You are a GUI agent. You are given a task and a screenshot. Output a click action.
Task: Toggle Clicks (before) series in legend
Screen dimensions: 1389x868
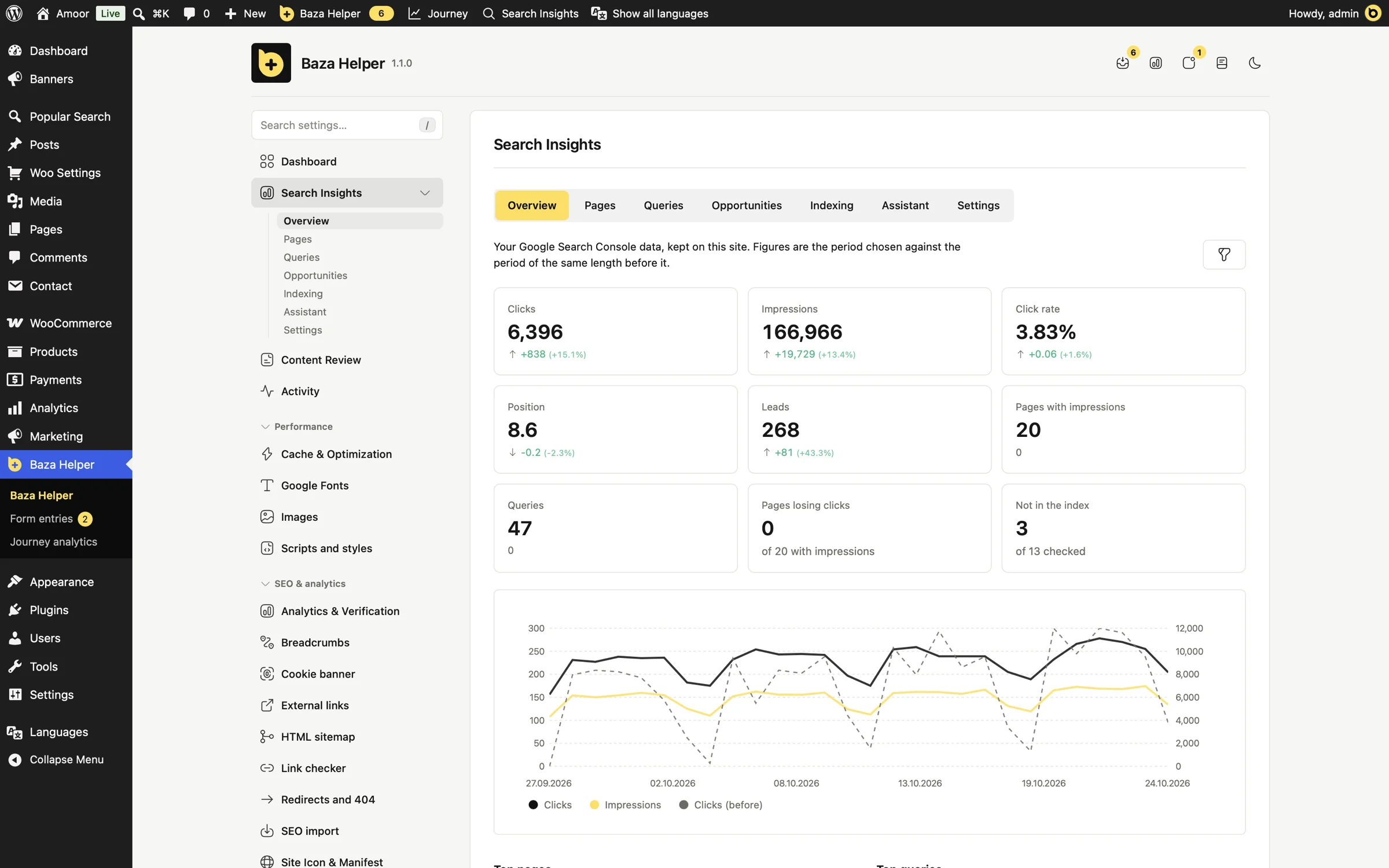721,804
